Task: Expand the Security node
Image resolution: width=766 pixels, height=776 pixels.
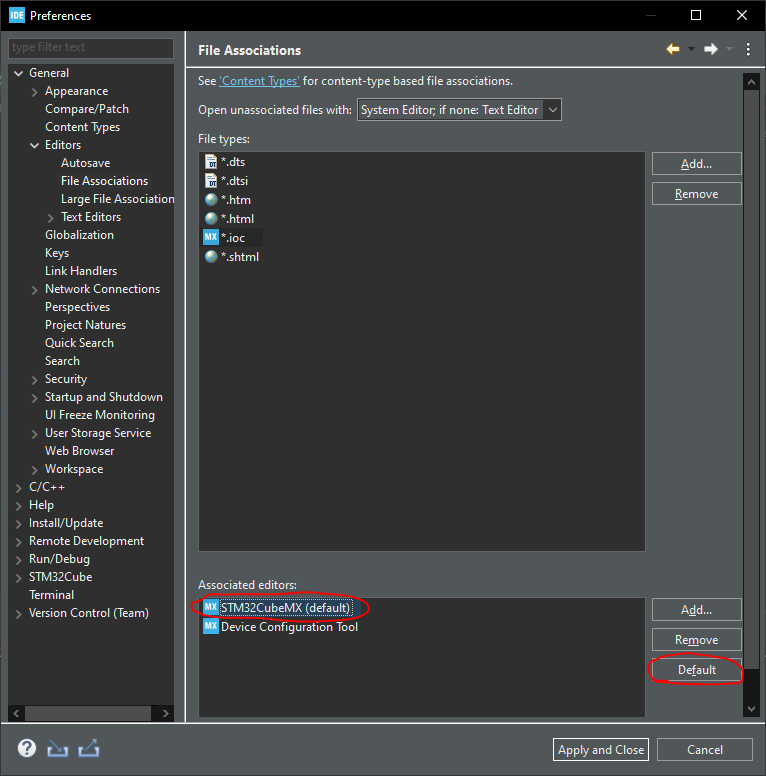Action: (34, 380)
